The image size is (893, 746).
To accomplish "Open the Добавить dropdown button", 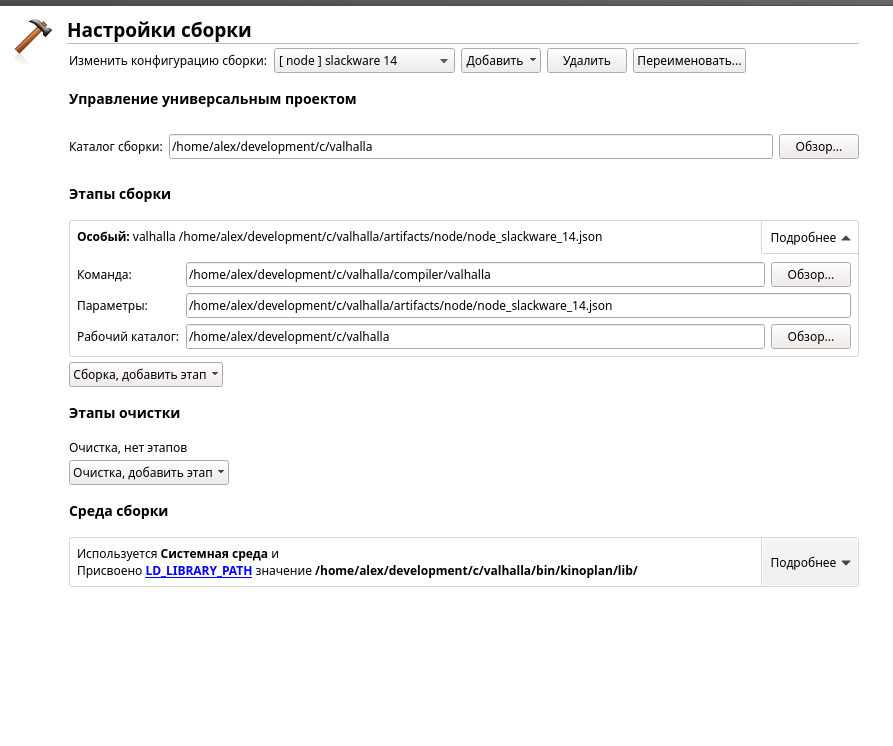I will point(501,60).
